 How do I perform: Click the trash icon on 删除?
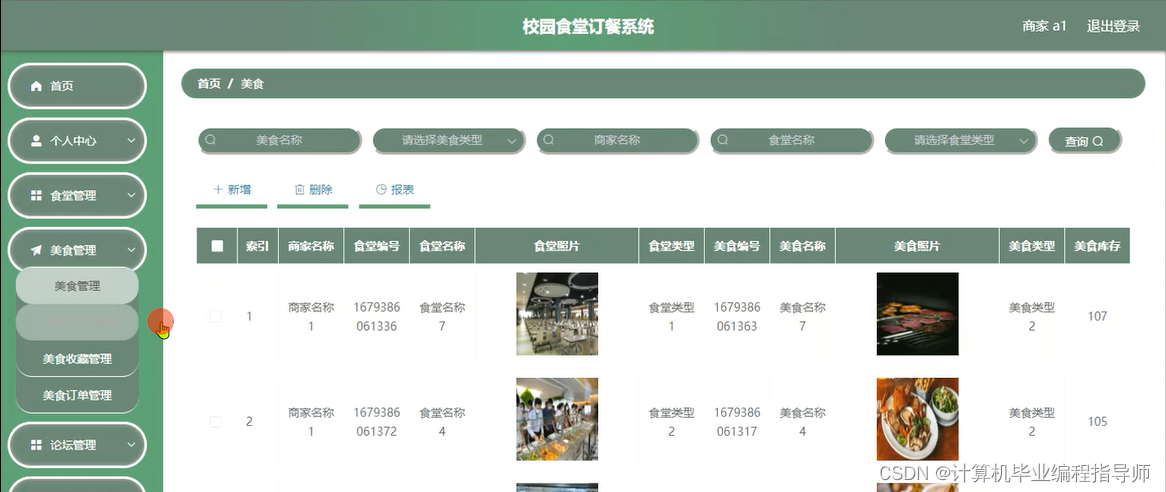[300, 190]
